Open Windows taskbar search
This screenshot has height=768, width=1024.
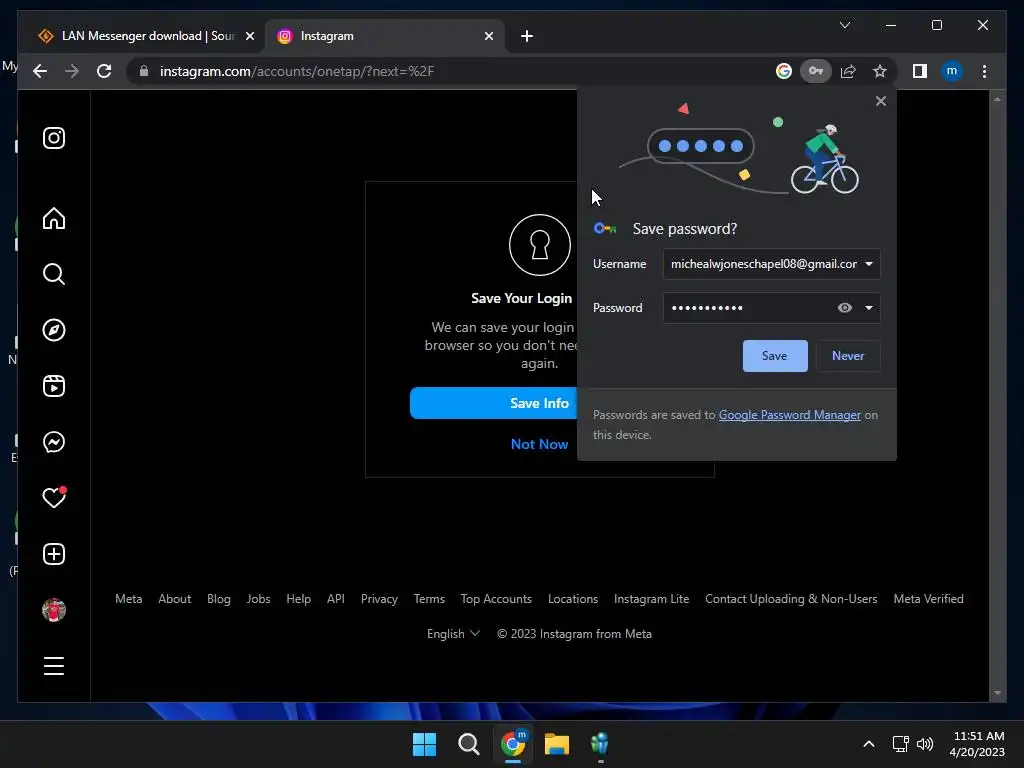468,744
